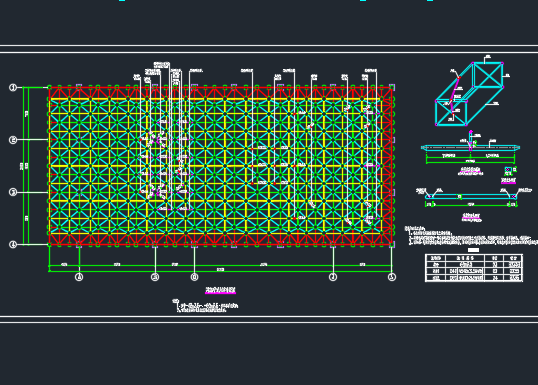Select the second column axis bubble below plan
The image size is (538, 385).
click(x=155, y=277)
